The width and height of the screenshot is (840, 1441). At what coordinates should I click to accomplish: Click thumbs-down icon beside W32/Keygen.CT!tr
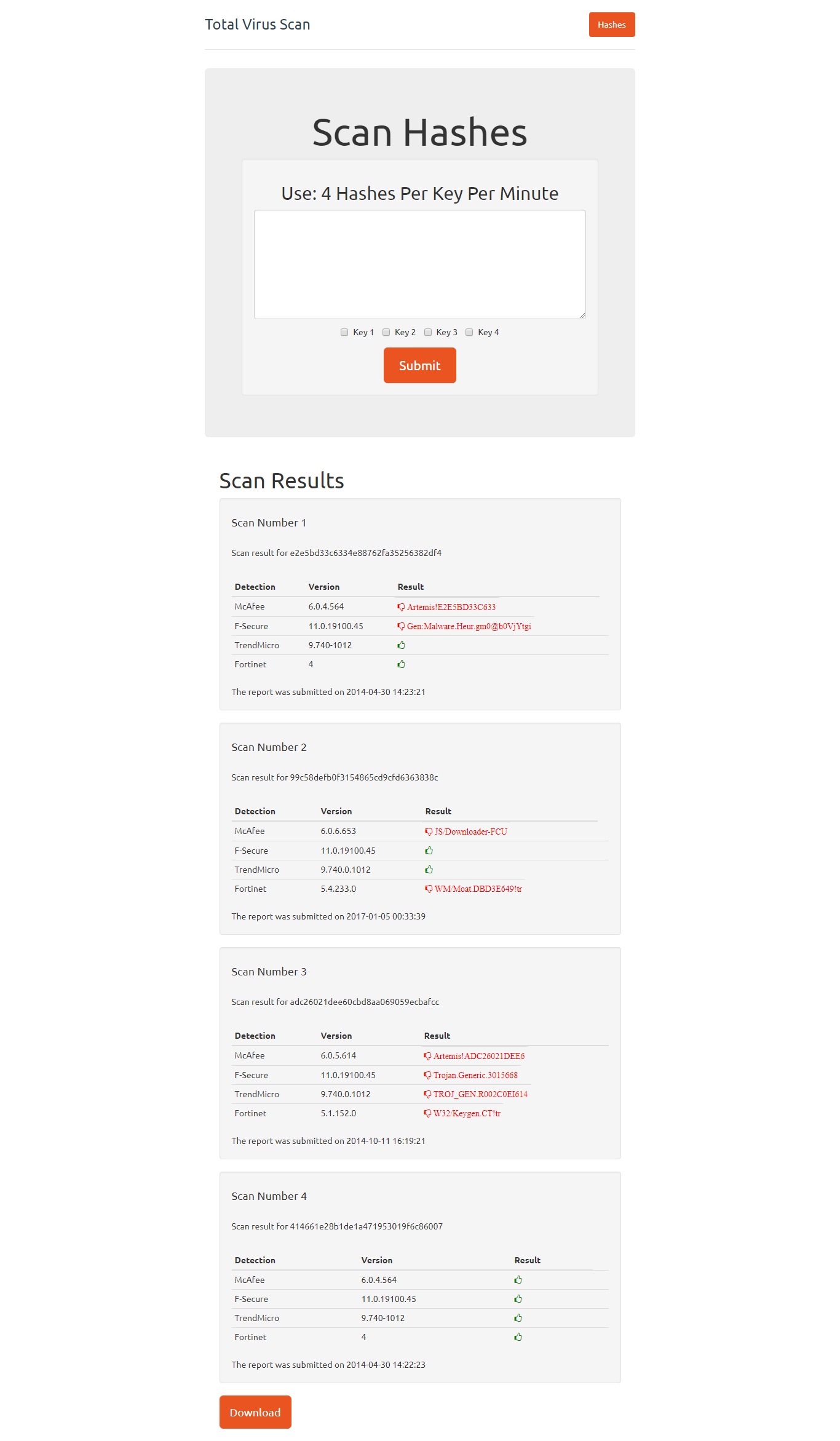pyautogui.click(x=427, y=1113)
